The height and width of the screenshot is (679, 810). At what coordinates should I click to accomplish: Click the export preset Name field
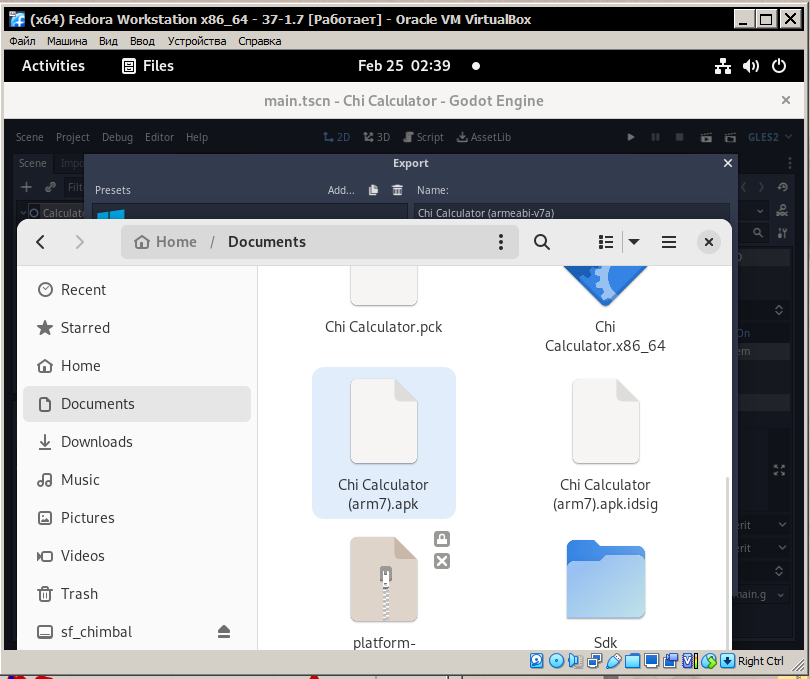pyautogui.click(x=572, y=212)
